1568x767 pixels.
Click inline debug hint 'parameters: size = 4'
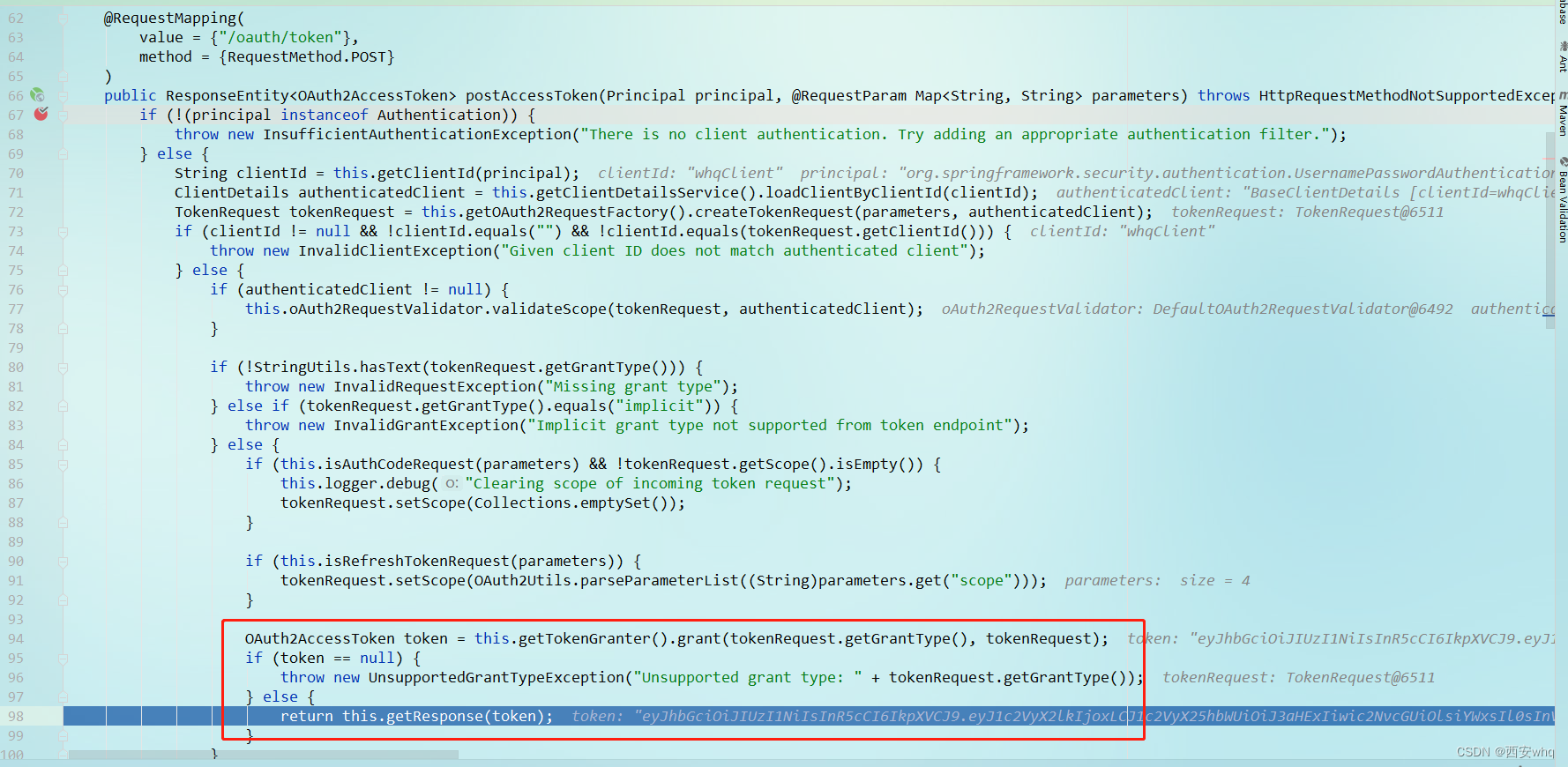pyautogui.click(x=1157, y=580)
